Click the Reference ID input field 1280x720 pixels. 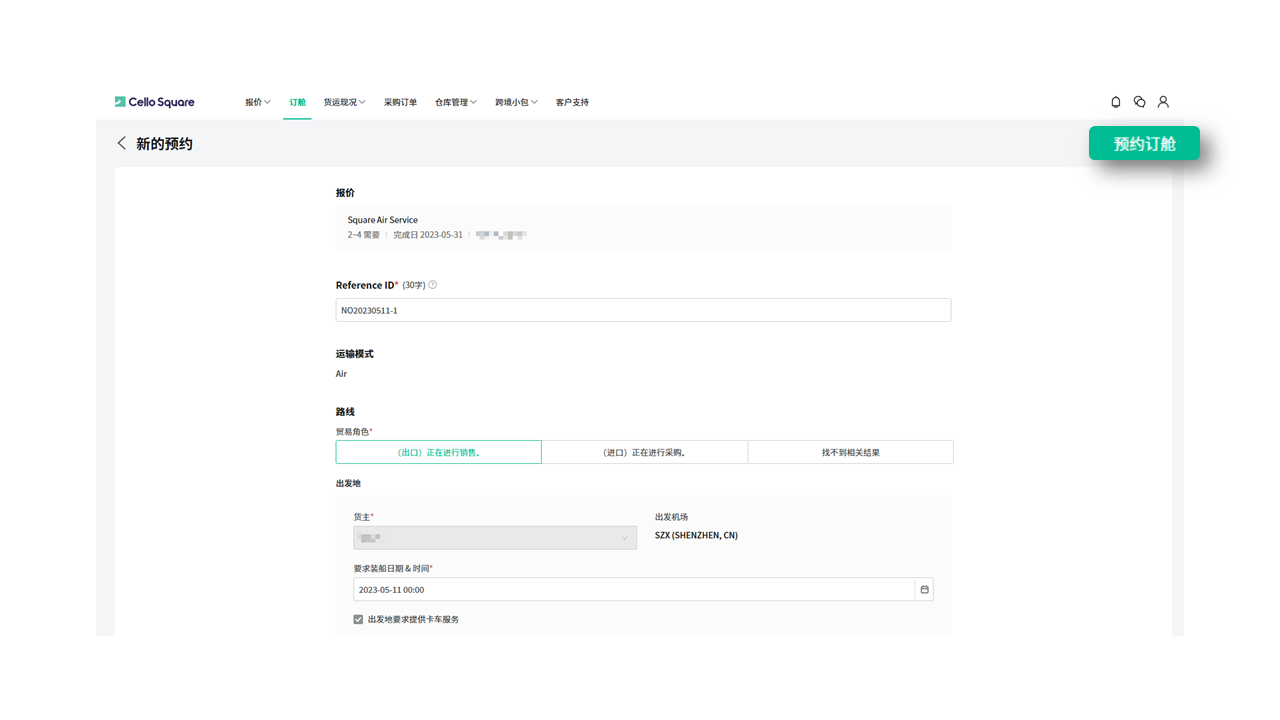(642, 310)
